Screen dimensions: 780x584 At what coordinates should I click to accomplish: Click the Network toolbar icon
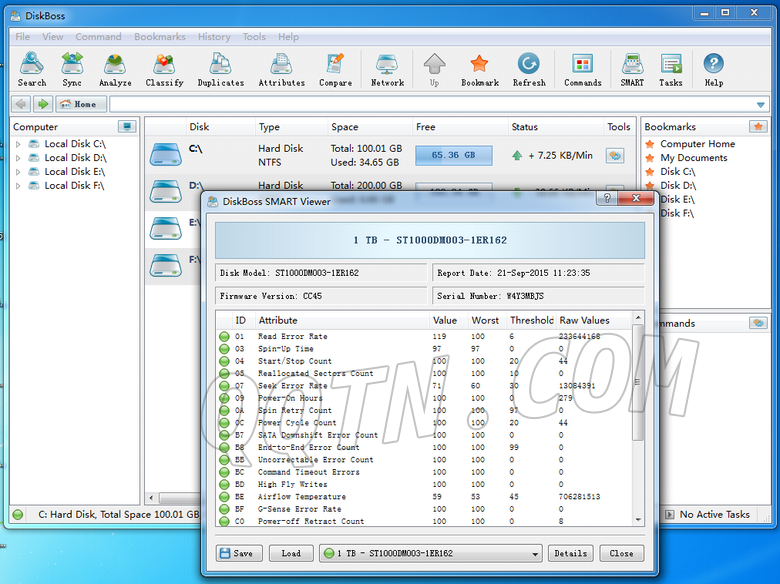point(387,69)
